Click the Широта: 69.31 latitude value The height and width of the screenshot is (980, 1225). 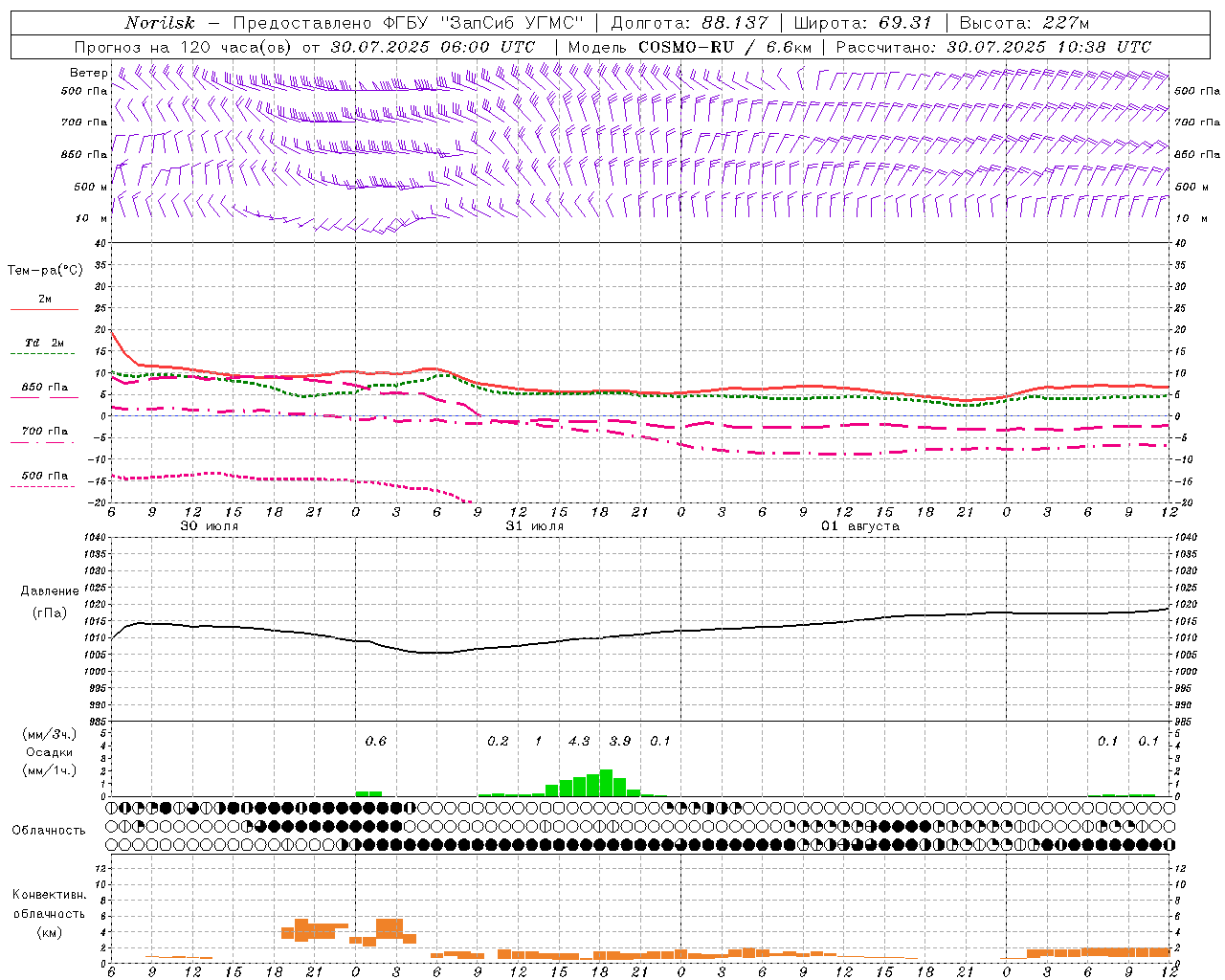point(863,23)
